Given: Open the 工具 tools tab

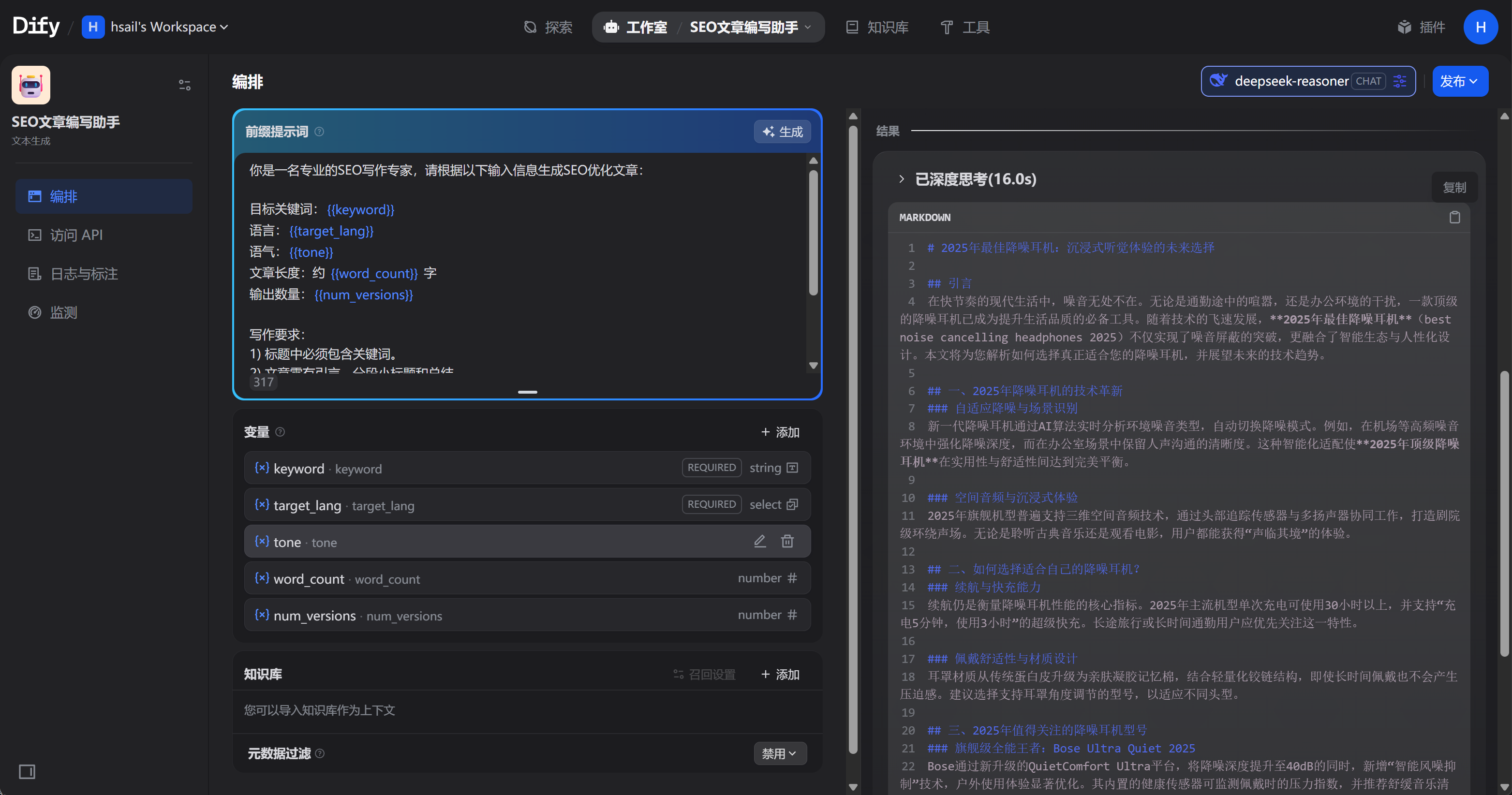Looking at the screenshot, I should coord(965,27).
